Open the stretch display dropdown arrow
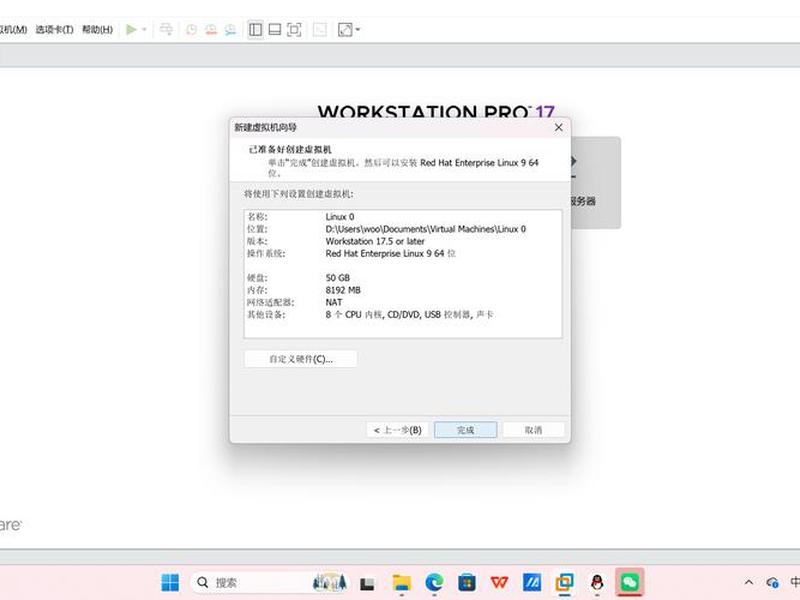The height and width of the screenshot is (600, 800). coord(357,30)
